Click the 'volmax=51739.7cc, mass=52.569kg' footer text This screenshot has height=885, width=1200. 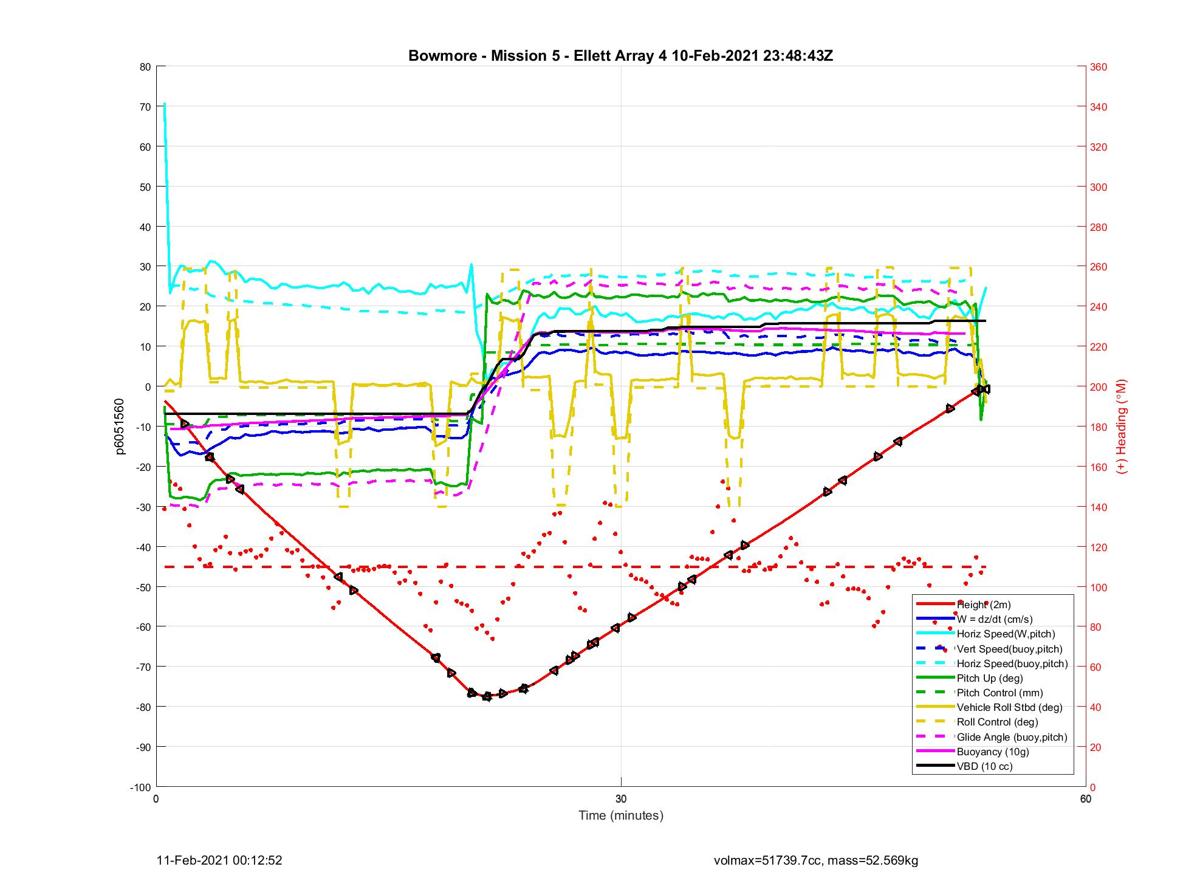[x=816, y=860]
